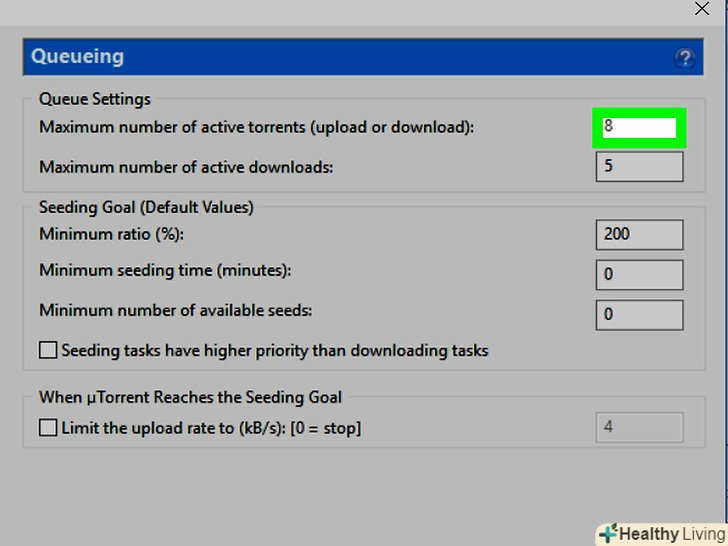This screenshot has height=546, width=728.
Task: Edit maximum number of active downloads field
Action: [639, 166]
